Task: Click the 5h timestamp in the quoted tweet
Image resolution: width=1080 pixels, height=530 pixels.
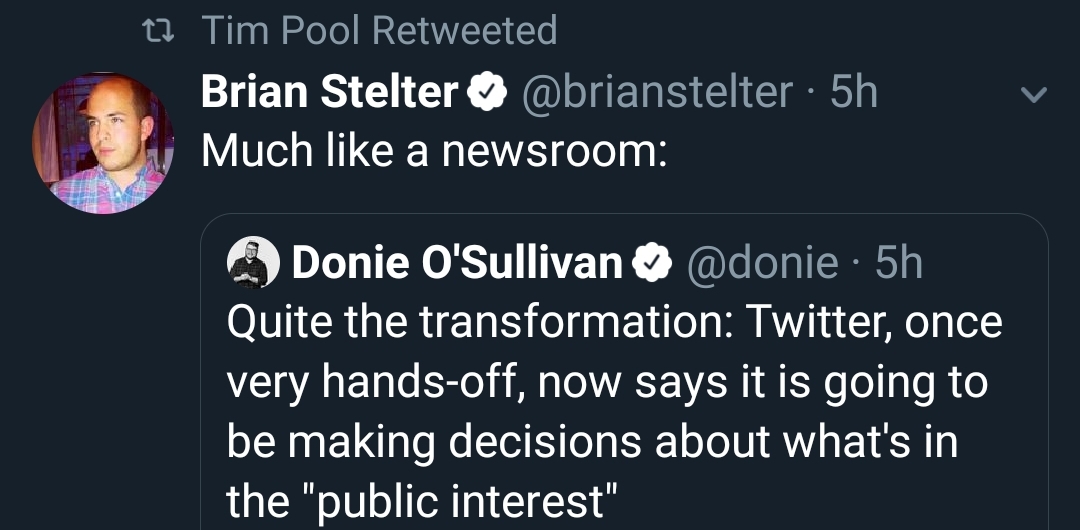Action: [898, 263]
